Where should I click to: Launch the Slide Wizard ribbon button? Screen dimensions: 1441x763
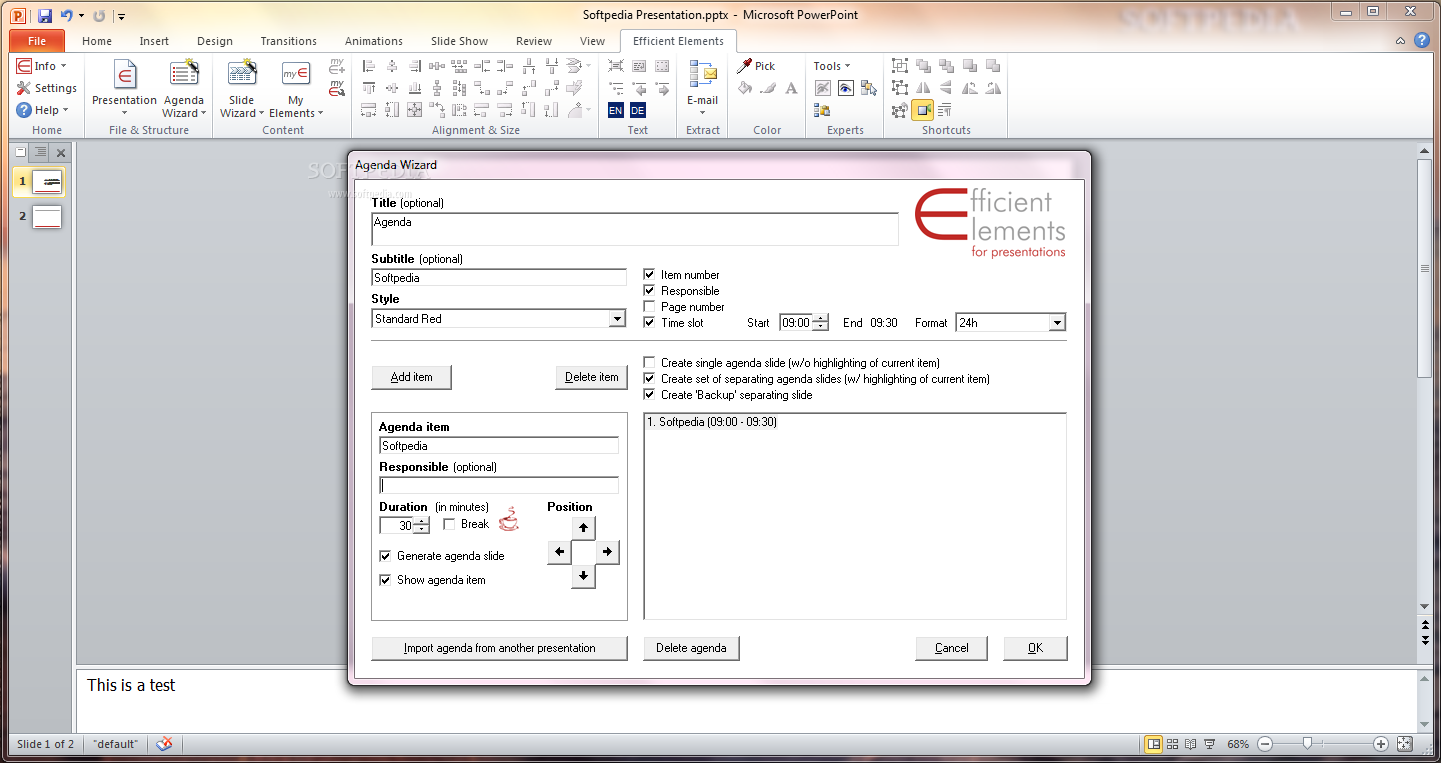tap(241, 88)
